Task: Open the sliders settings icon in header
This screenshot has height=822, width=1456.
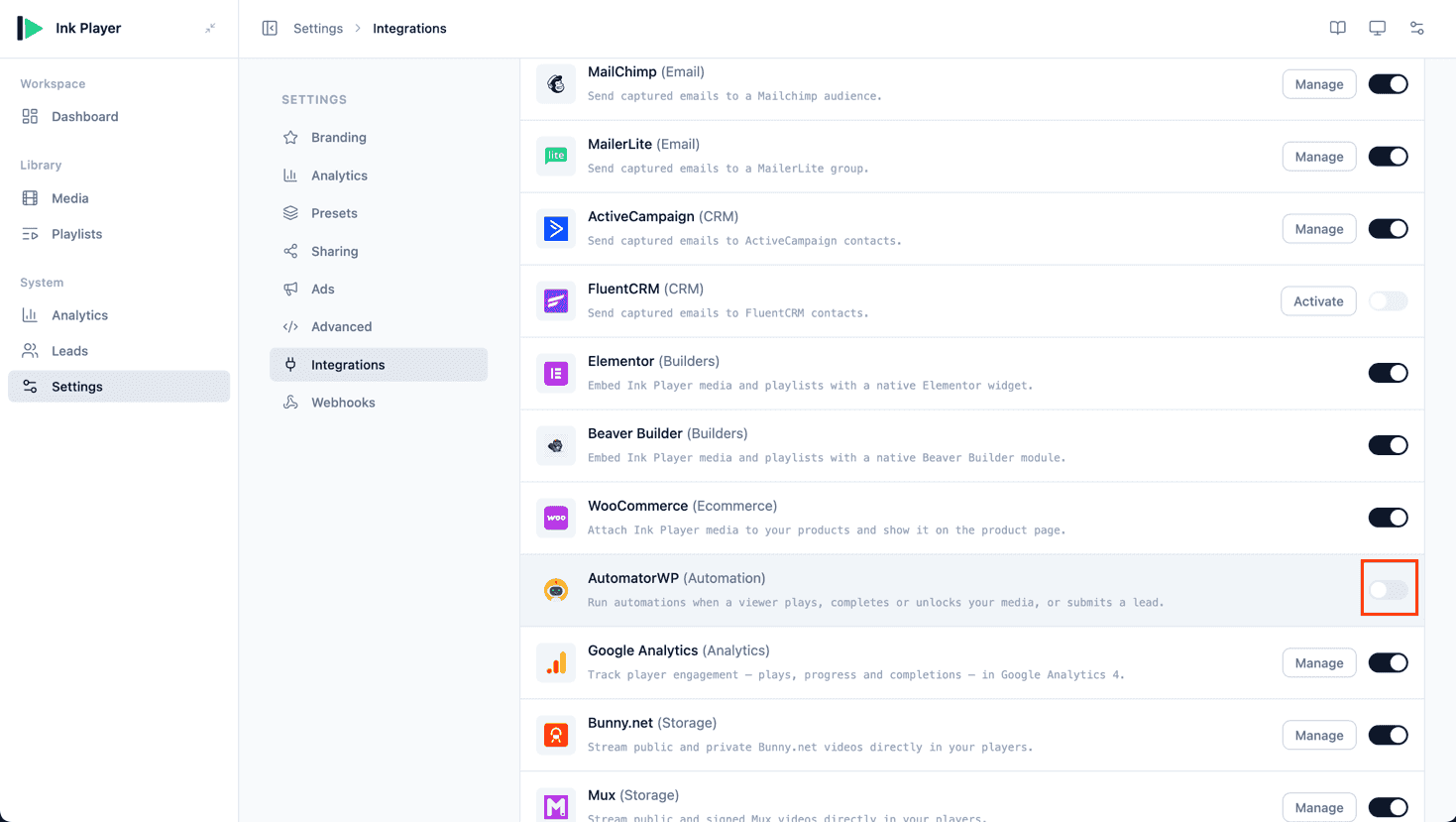Action: pyautogui.click(x=1417, y=28)
